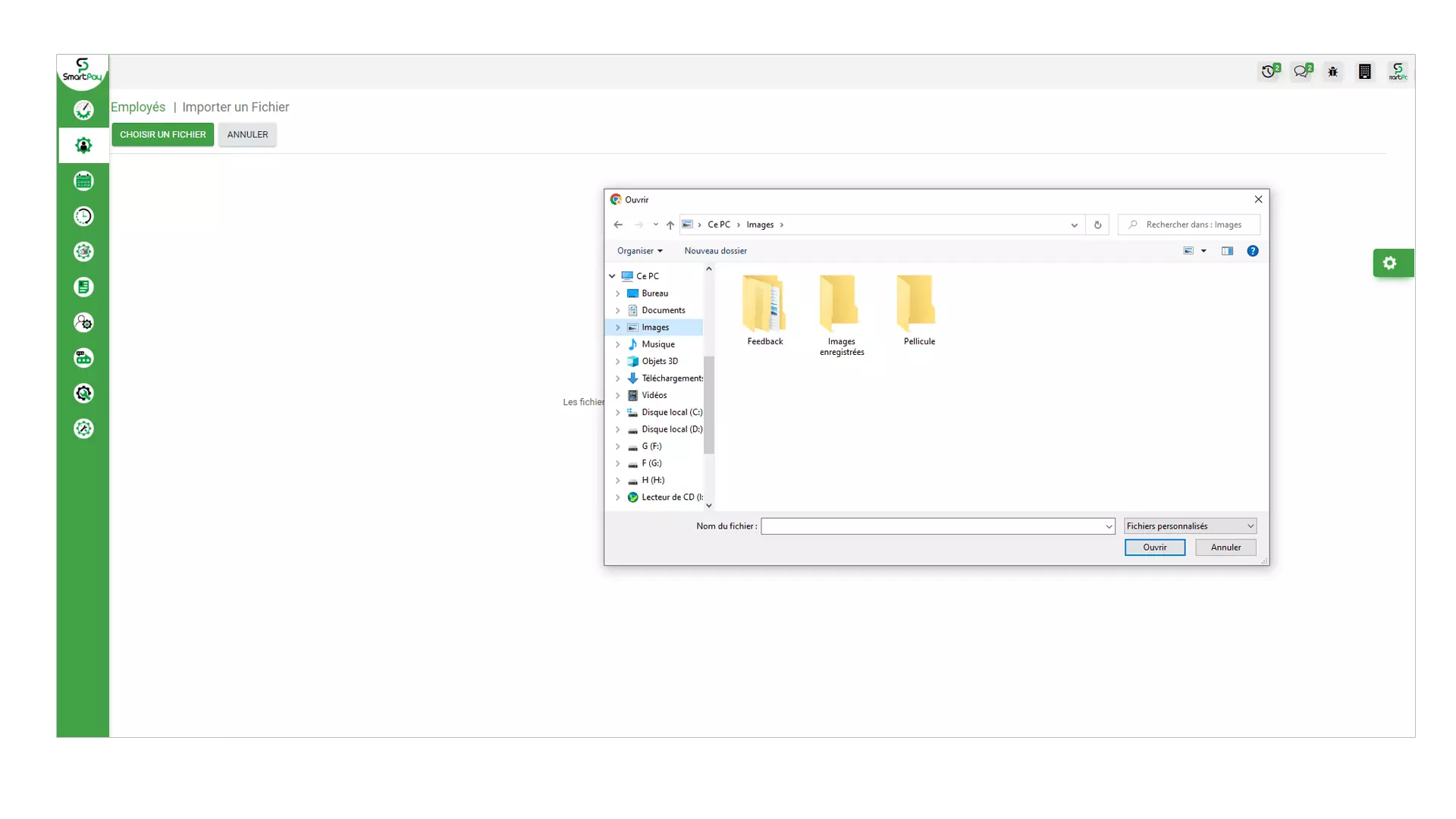Open the tools wrench icon in sidebar
This screenshot has width=1456, height=819.
tap(83, 428)
